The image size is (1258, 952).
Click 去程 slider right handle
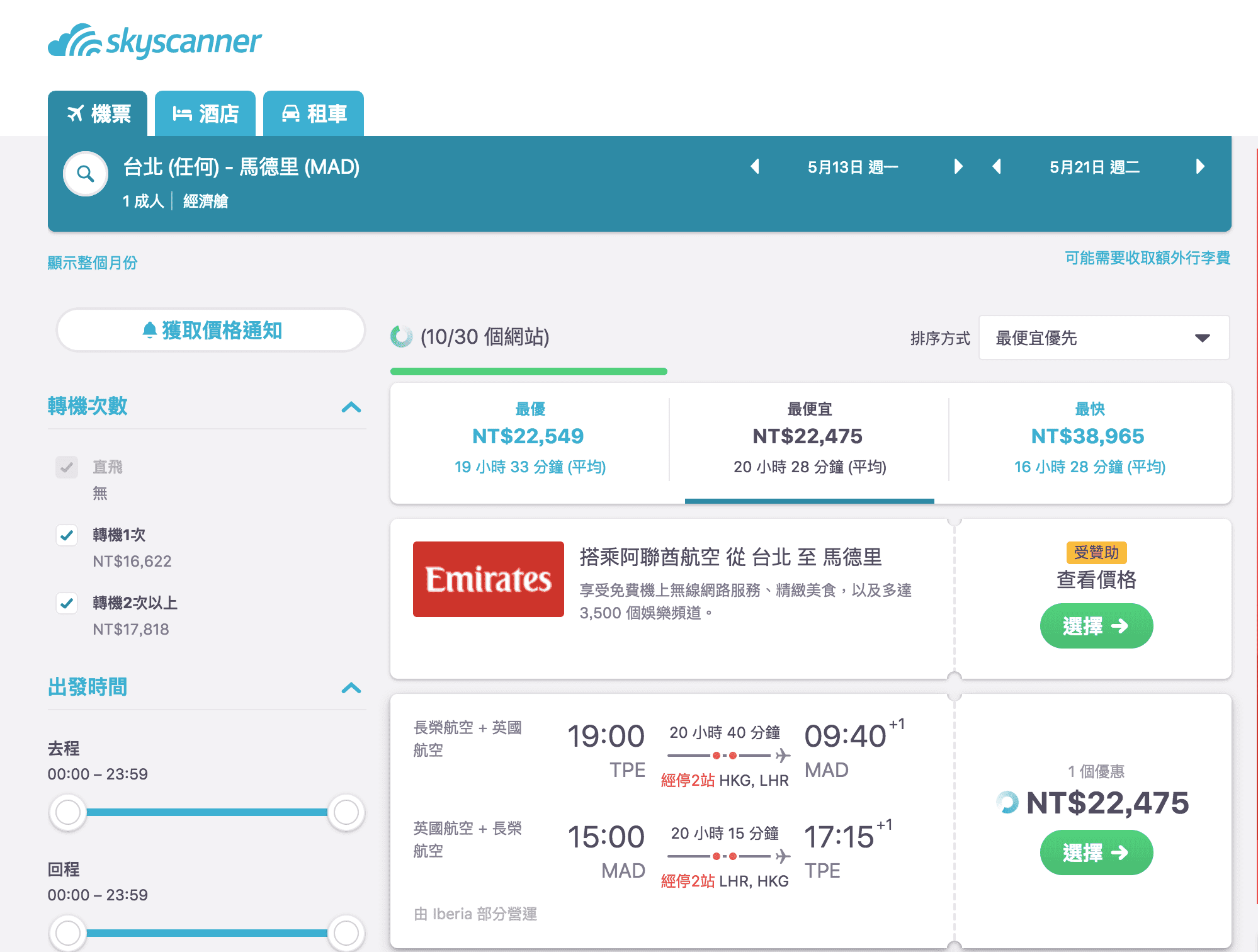tap(346, 812)
